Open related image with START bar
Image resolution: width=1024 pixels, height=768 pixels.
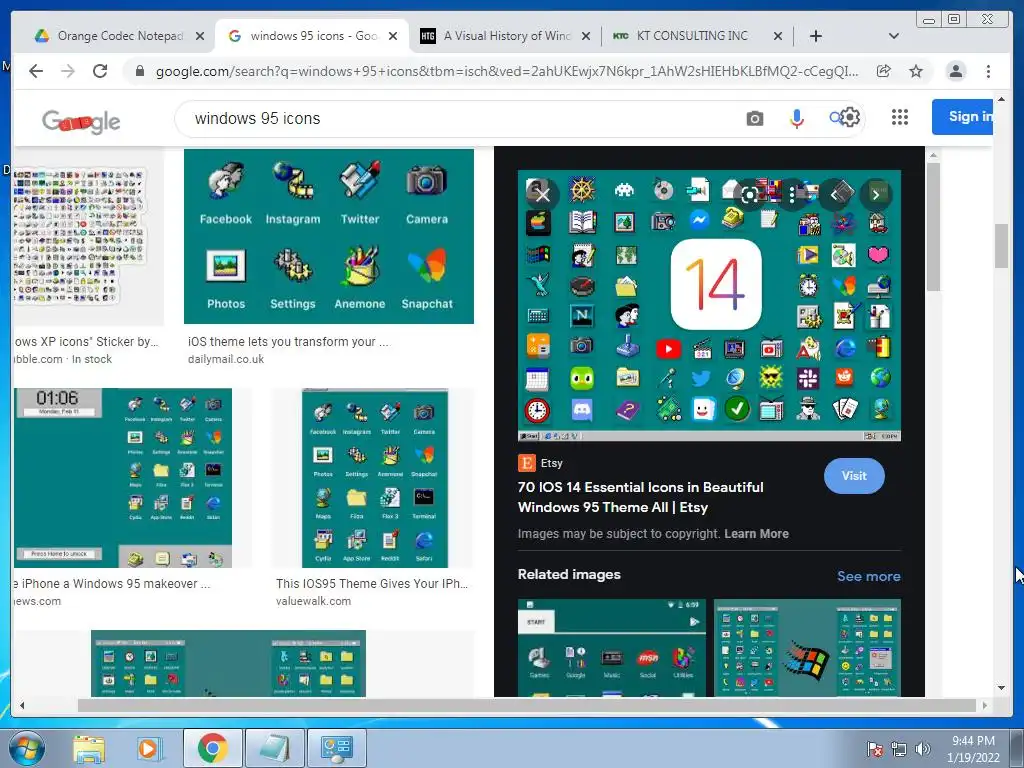tap(611, 648)
